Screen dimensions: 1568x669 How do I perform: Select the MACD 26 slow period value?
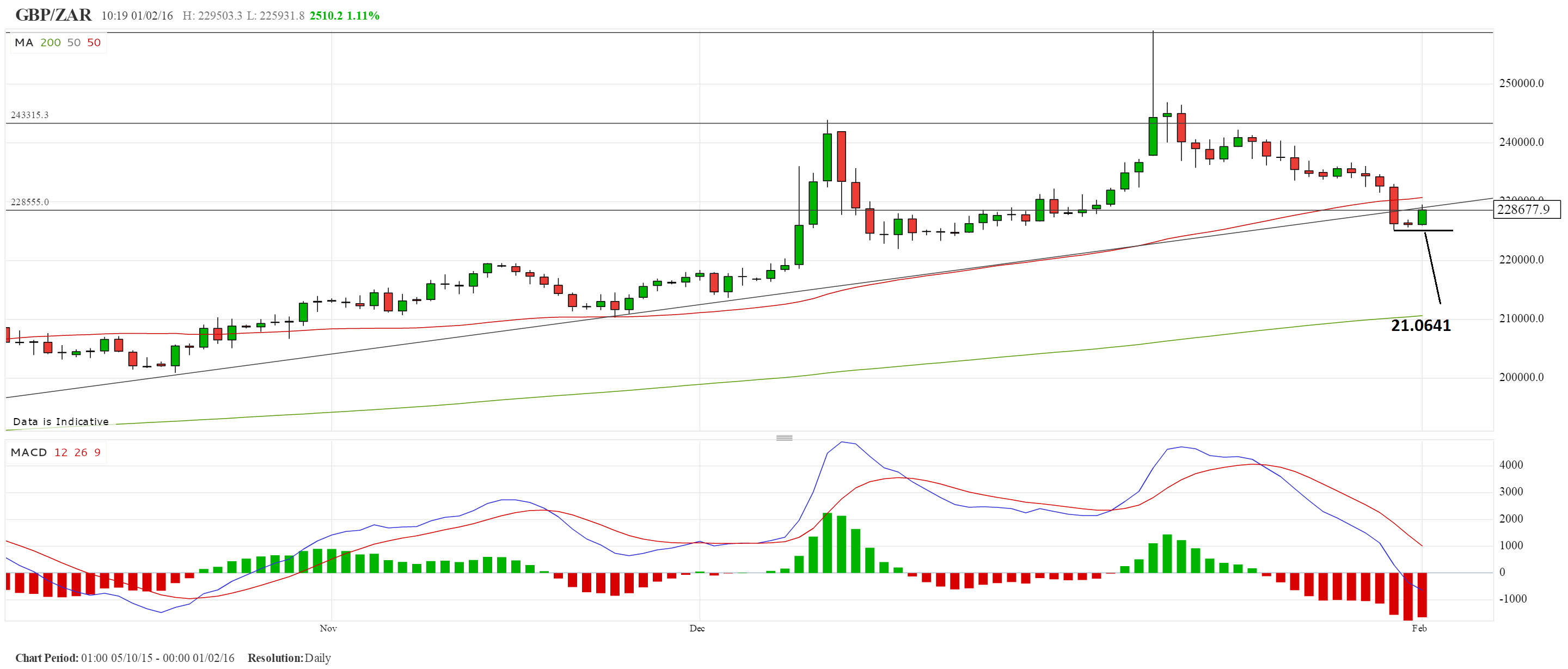click(x=81, y=452)
